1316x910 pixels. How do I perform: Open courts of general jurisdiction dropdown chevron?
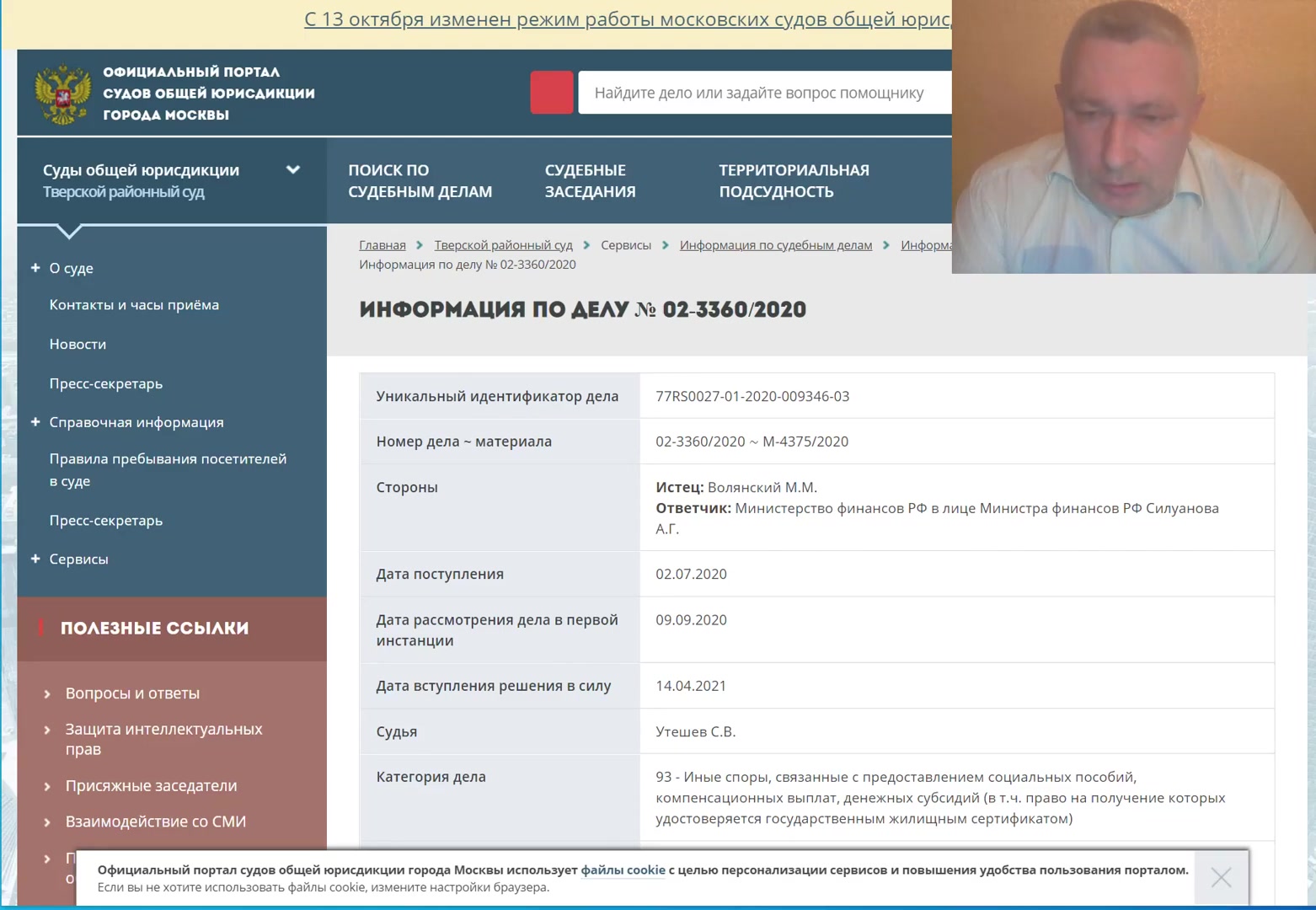[x=293, y=169]
